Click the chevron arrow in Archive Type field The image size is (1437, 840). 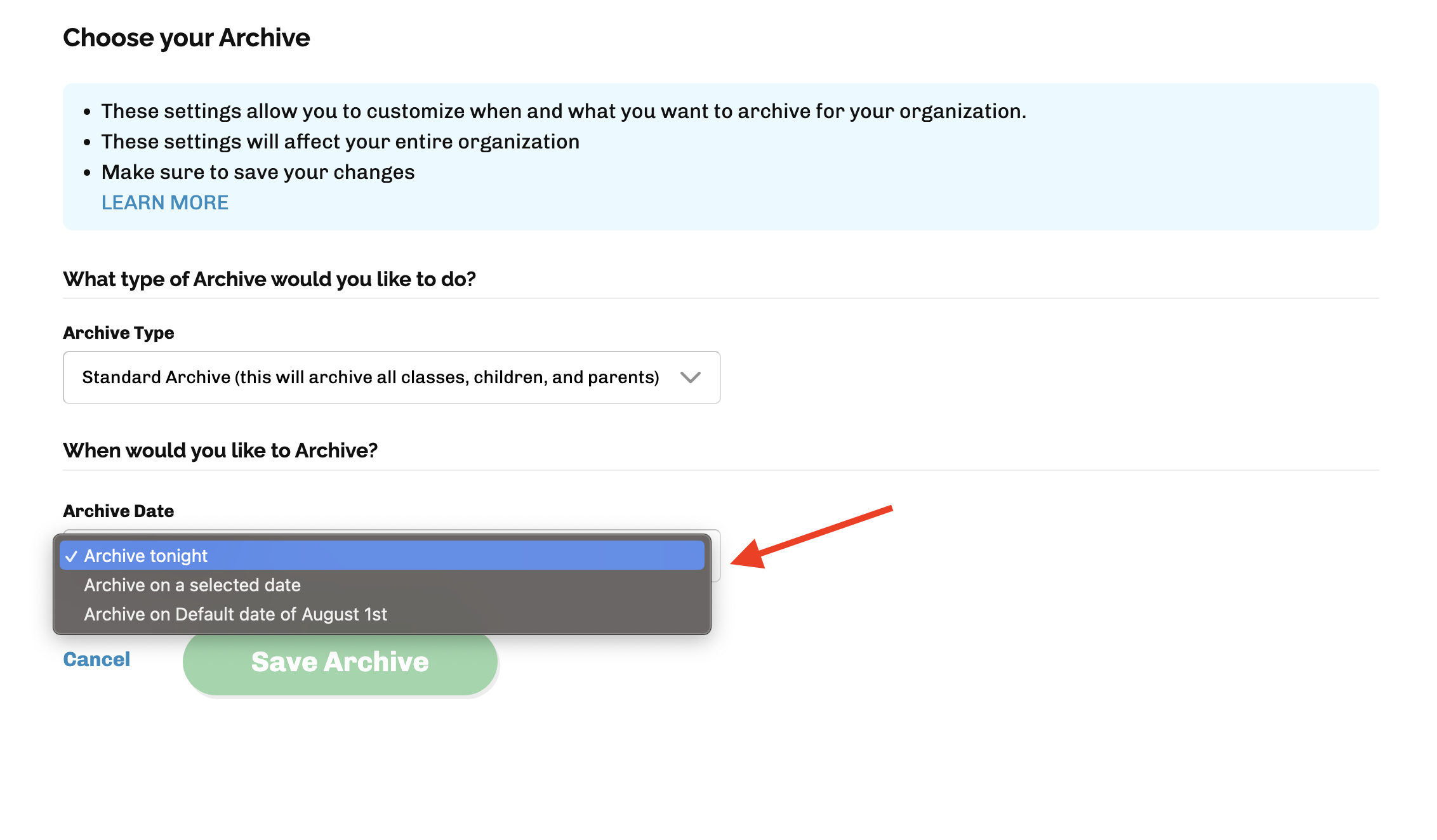point(690,377)
